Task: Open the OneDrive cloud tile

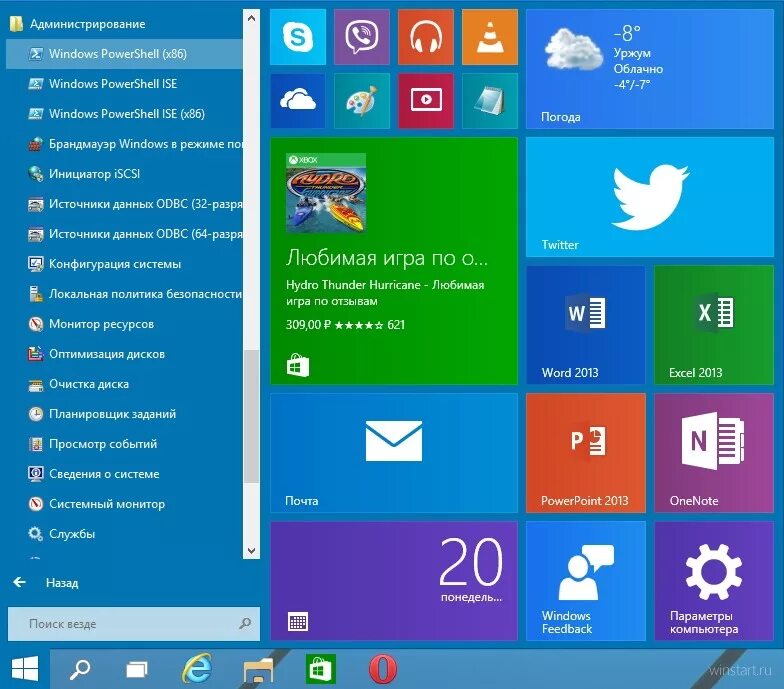Action: click(x=298, y=101)
